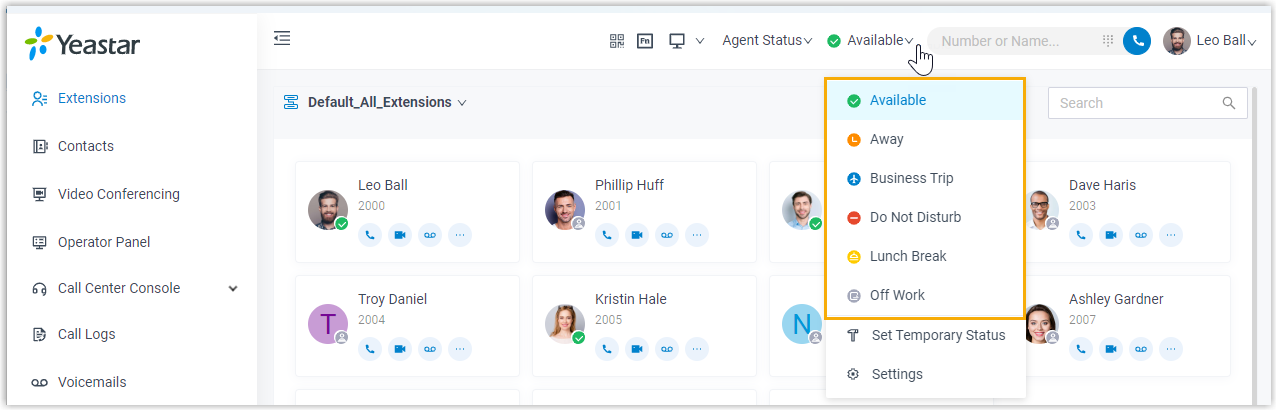
Task: Click the blue call button in top bar
Action: pyautogui.click(x=1137, y=41)
